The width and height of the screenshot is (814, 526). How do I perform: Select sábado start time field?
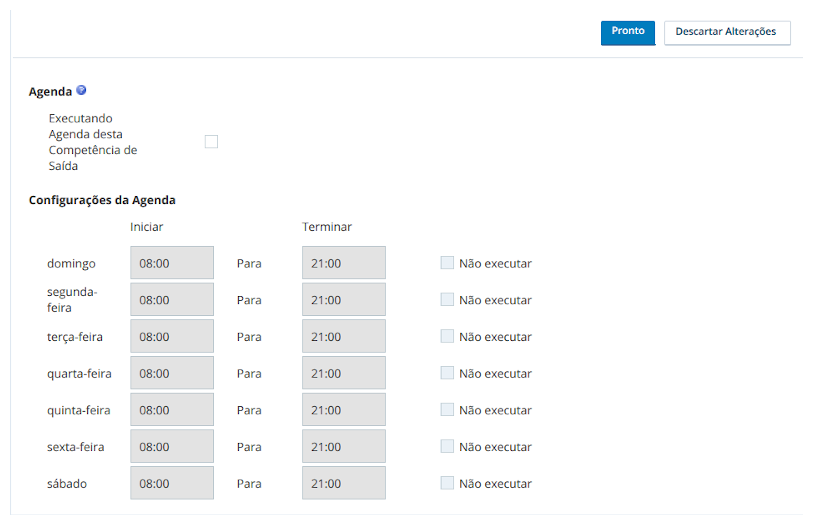coord(172,483)
